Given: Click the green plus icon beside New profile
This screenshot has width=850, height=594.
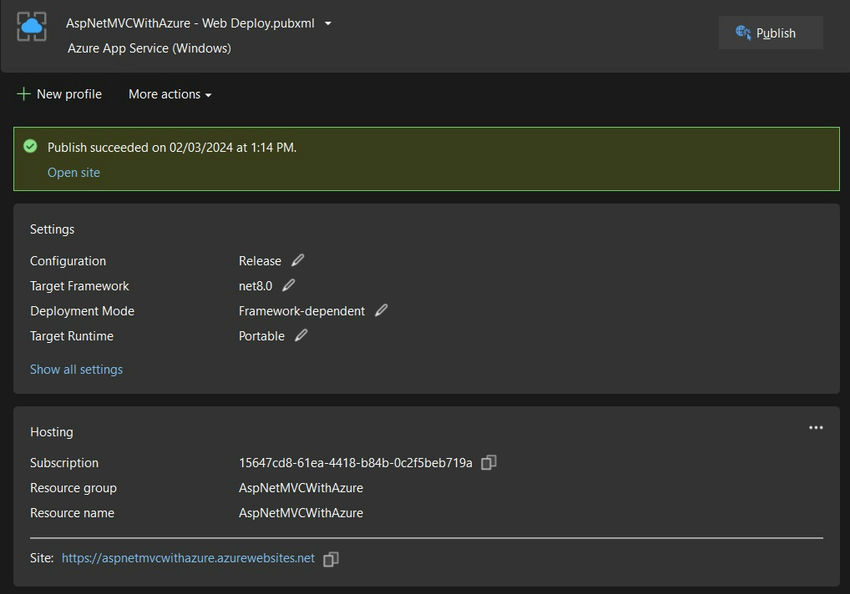Looking at the screenshot, I should [x=22, y=93].
